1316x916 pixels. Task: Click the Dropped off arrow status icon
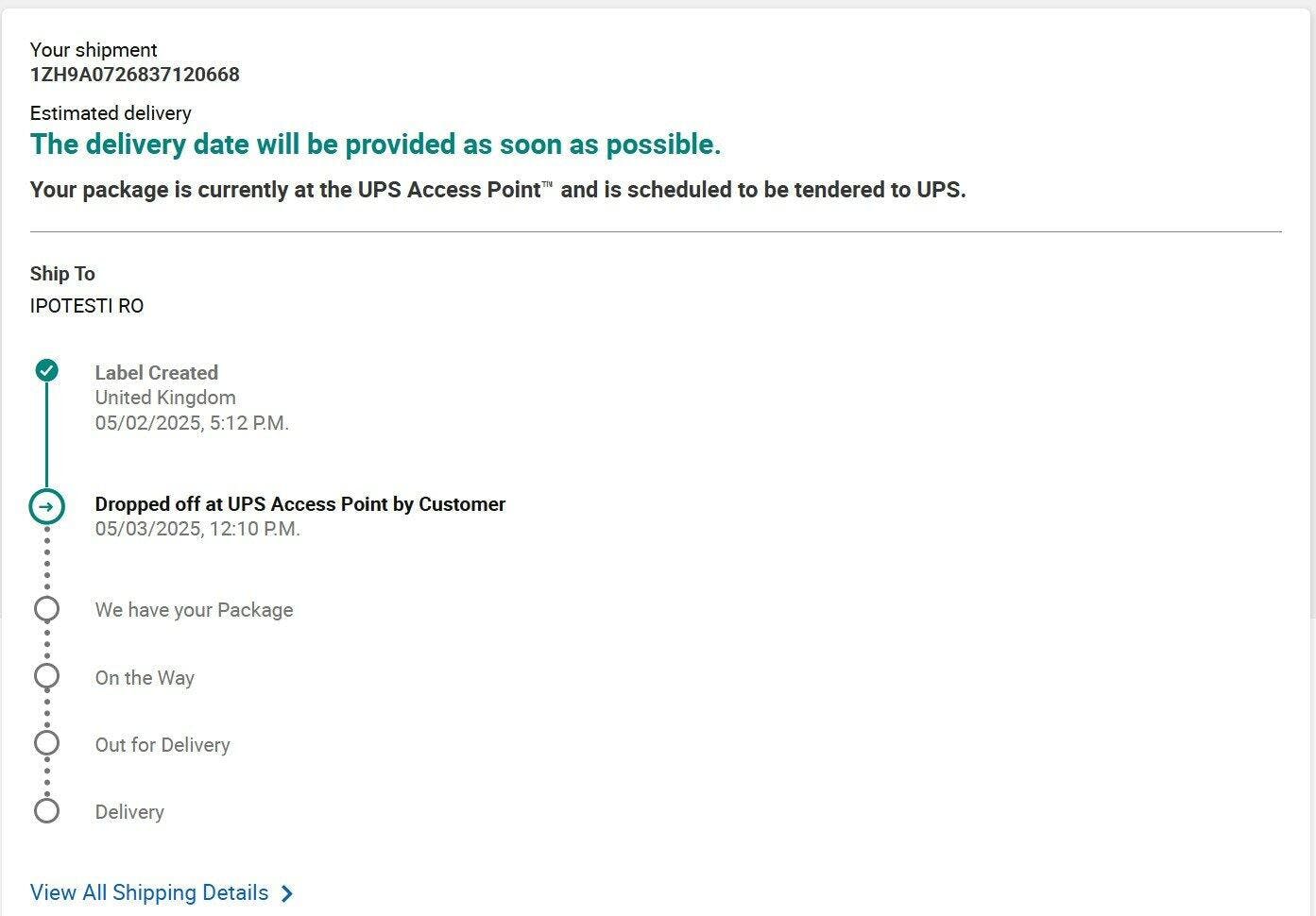[x=46, y=506]
